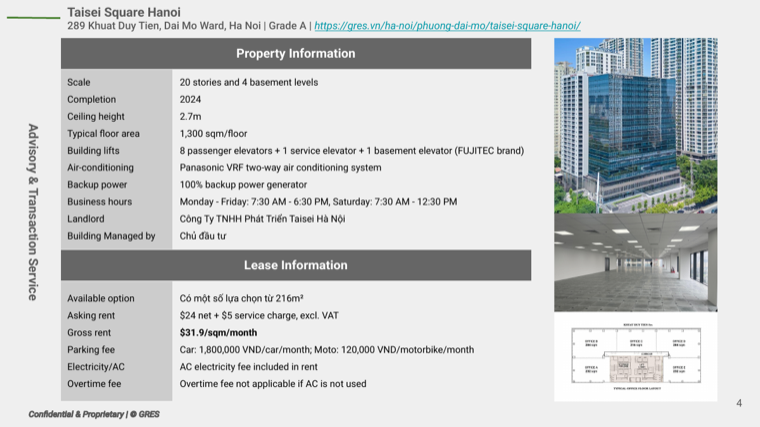Click the car and moto parking fee text
This screenshot has height=427, width=760.
pyautogui.click(x=327, y=349)
